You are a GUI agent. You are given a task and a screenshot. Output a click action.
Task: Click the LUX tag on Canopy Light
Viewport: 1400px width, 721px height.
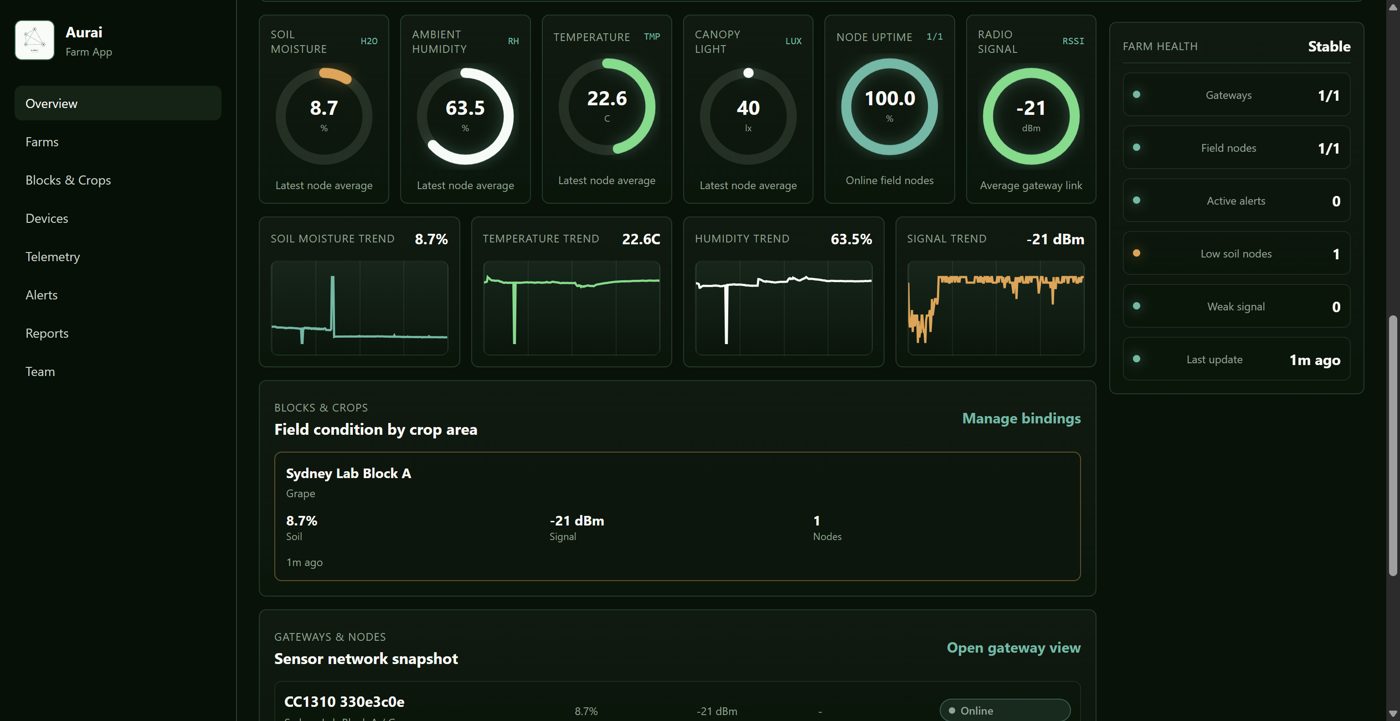tap(793, 41)
